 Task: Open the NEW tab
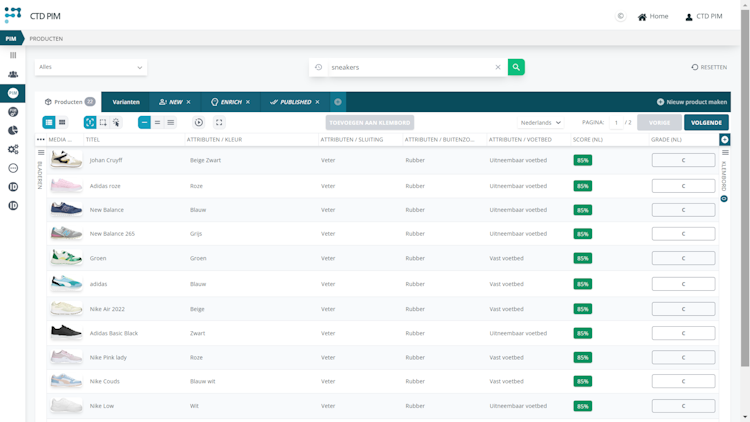coord(171,102)
